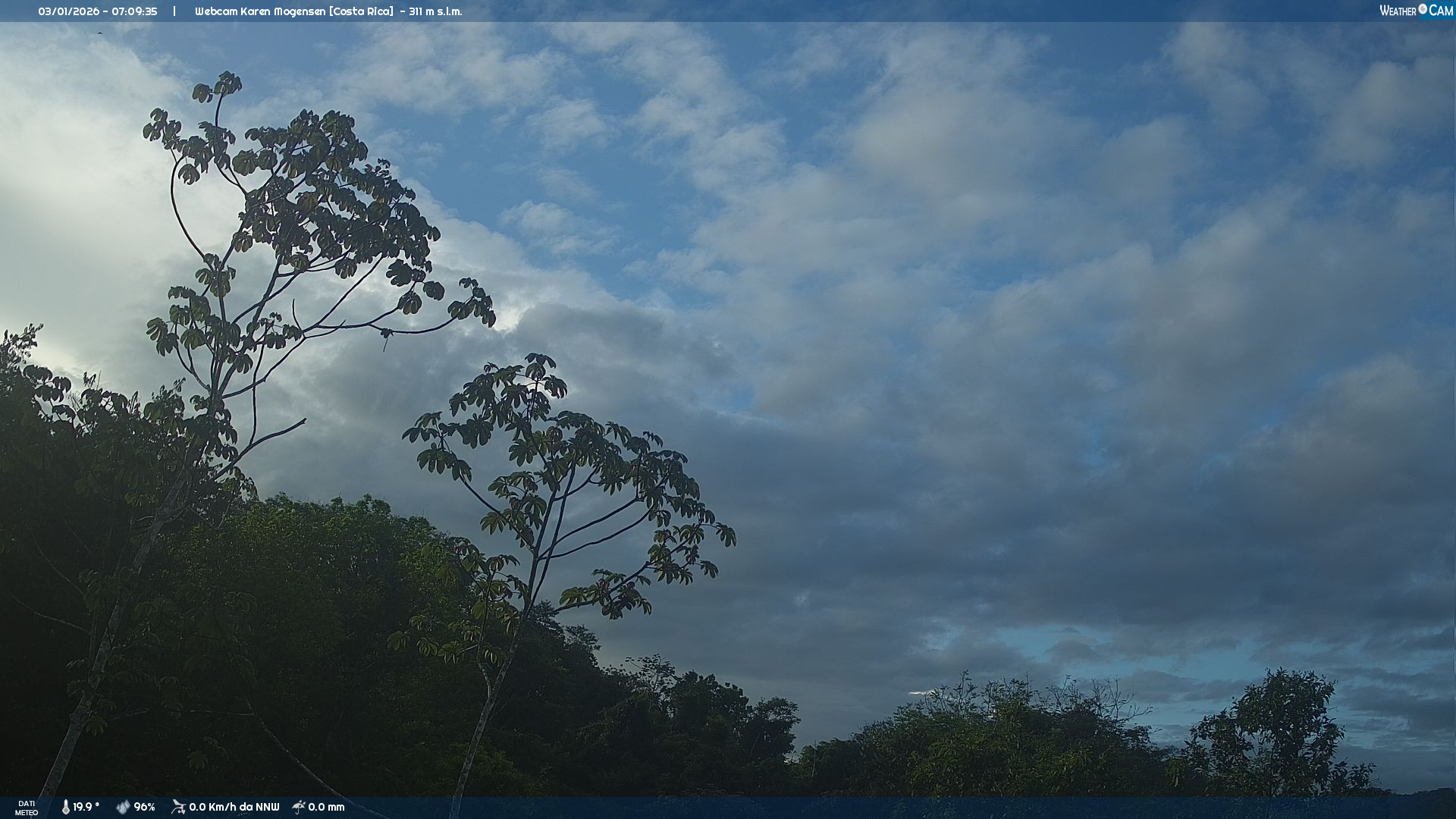Click the 0.0 Km/h da NNW wind reading
1456x819 pixels.
tap(234, 808)
